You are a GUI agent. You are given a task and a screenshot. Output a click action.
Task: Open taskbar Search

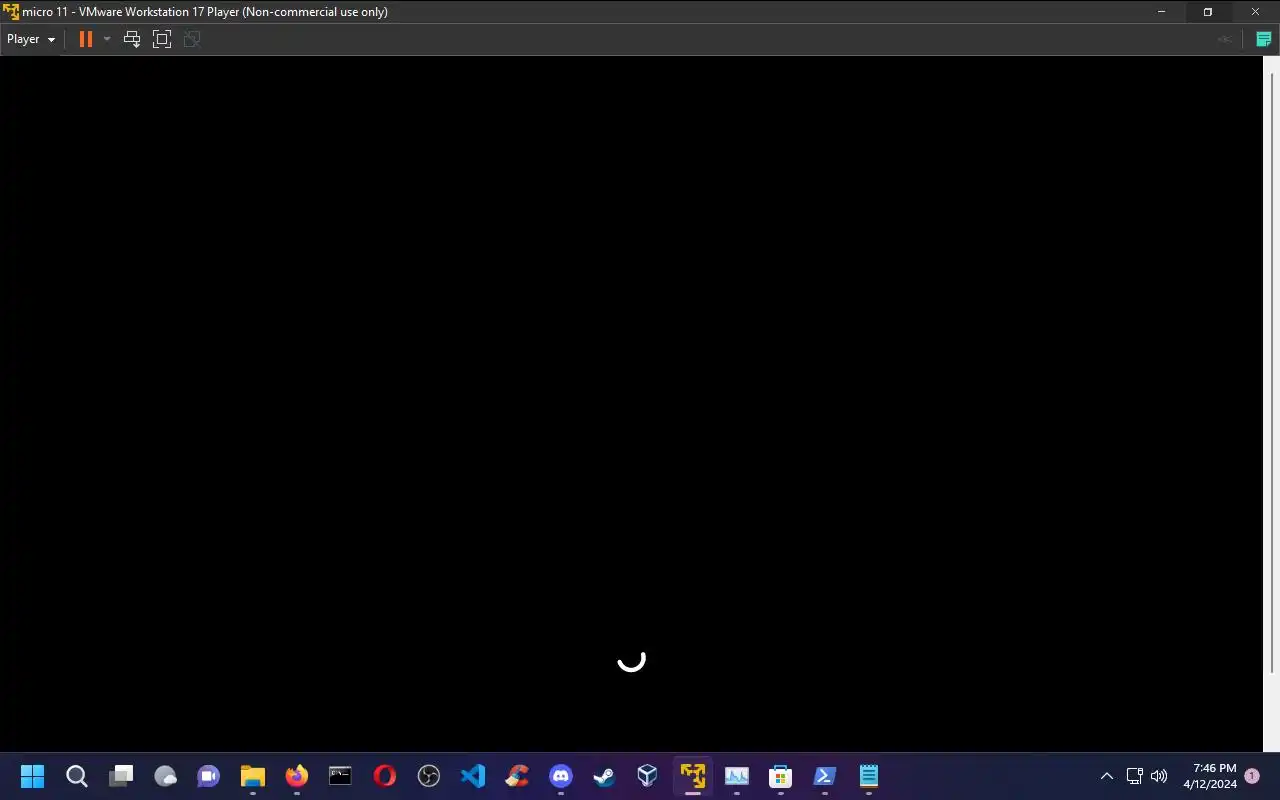point(77,776)
